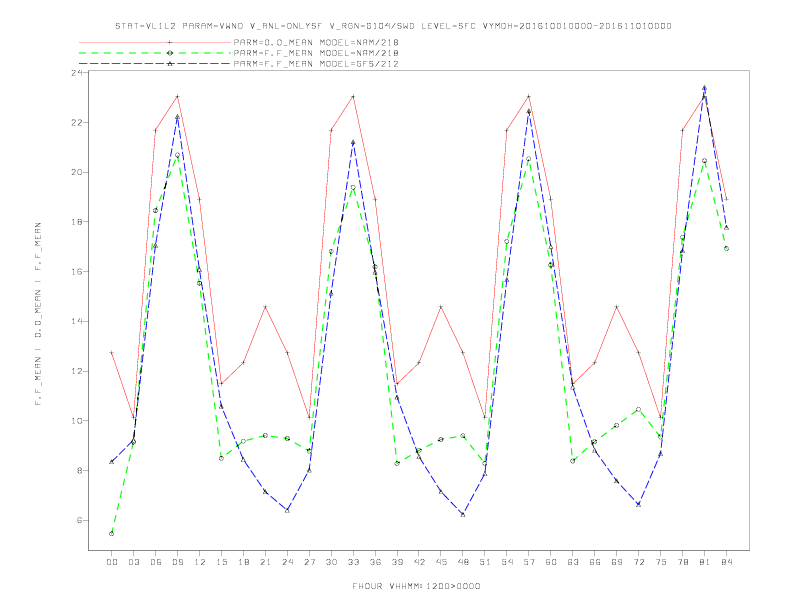The height and width of the screenshot is (612, 792).
Task: Click the red plus data point at hour 21
Action: pyautogui.click(x=265, y=307)
